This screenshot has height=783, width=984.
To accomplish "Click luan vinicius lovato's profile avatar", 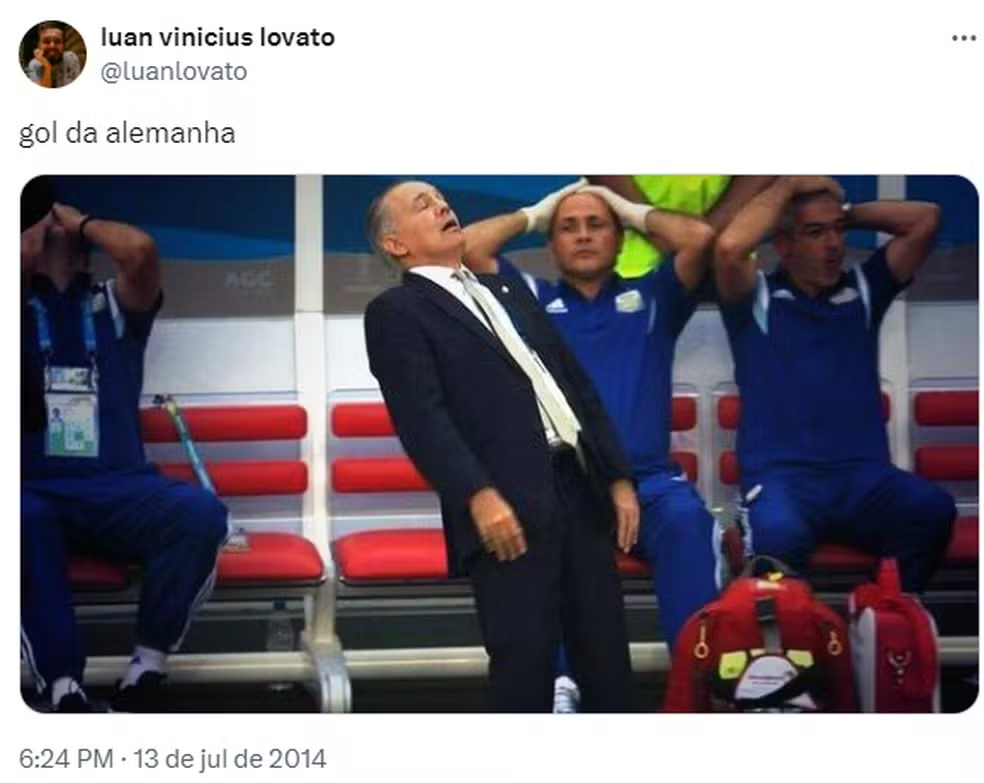I will coord(53,54).
